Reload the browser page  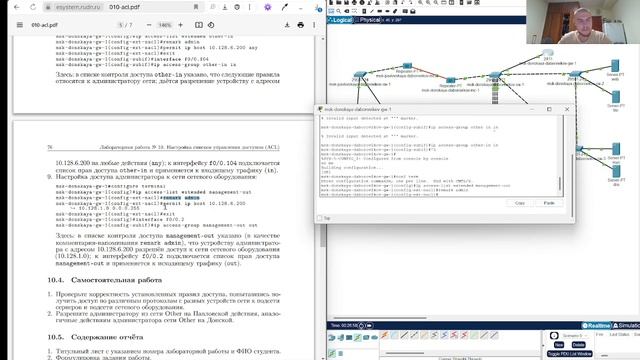click(33, 7)
